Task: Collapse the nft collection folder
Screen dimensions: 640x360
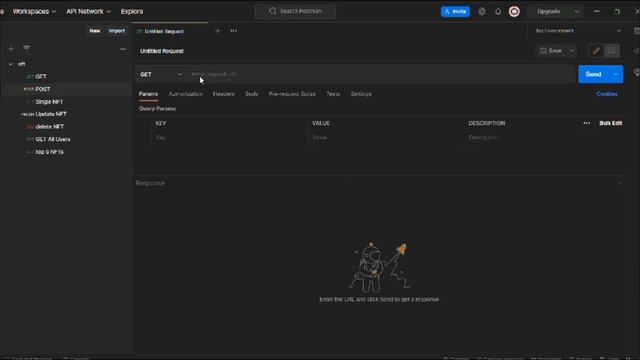Action: [11, 64]
